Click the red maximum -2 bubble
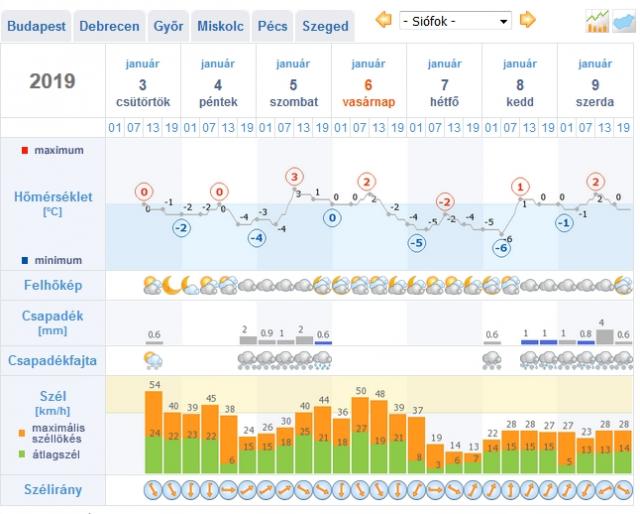The width and height of the screenshot is (640, 514). [x=445, y=202]
